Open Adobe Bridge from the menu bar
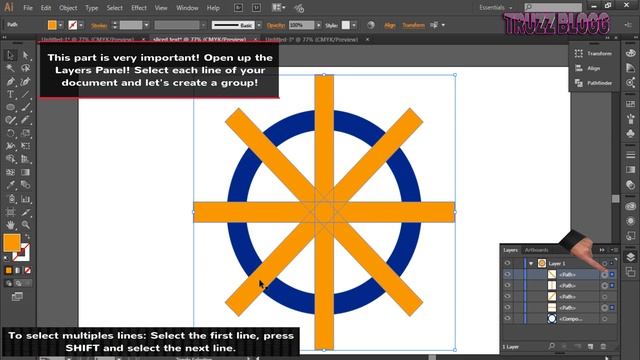 pyautogui.click(x=239, y=7)
